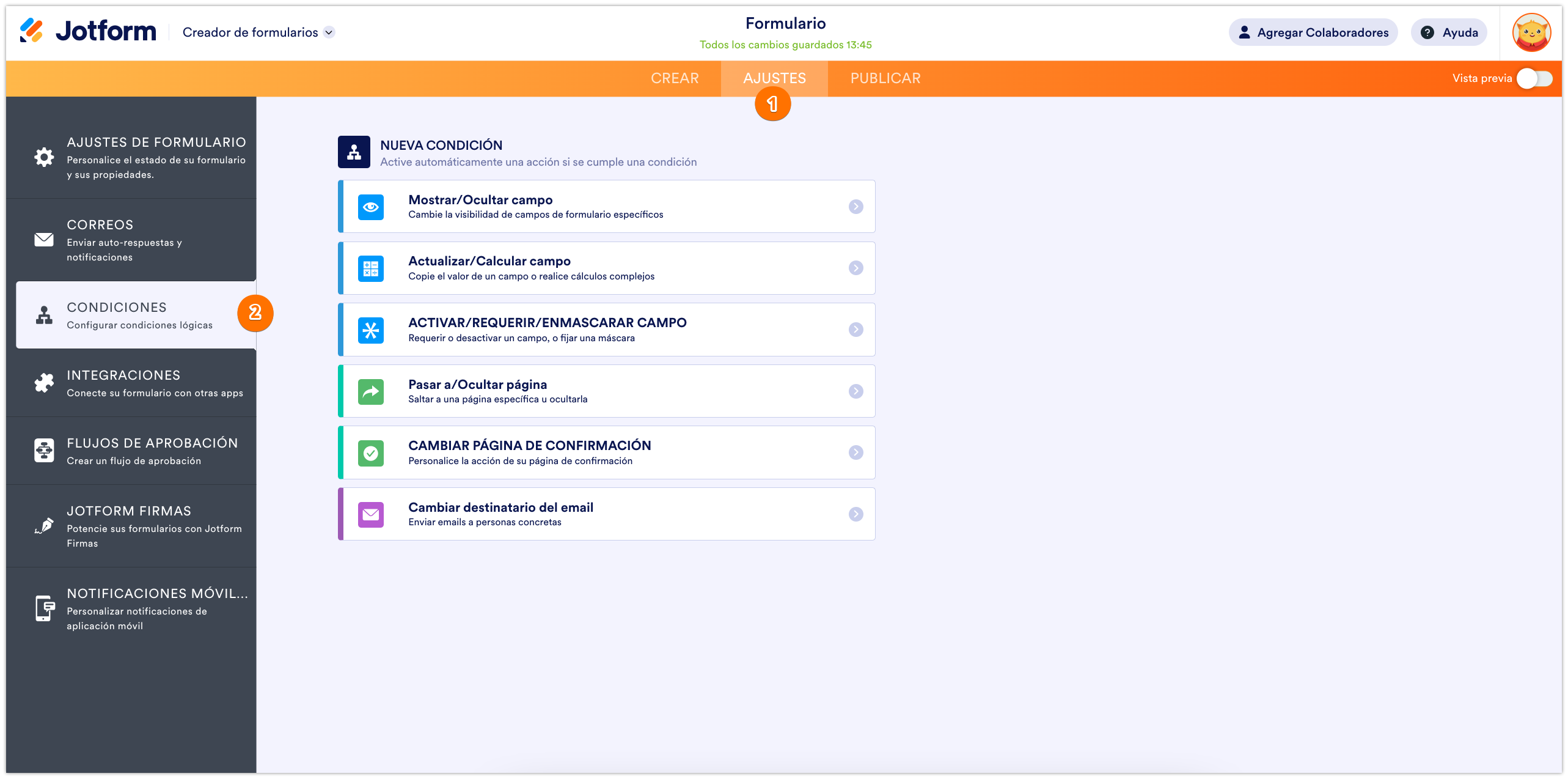
Task: Click the Formulario title text
Action: pos(785,23)
